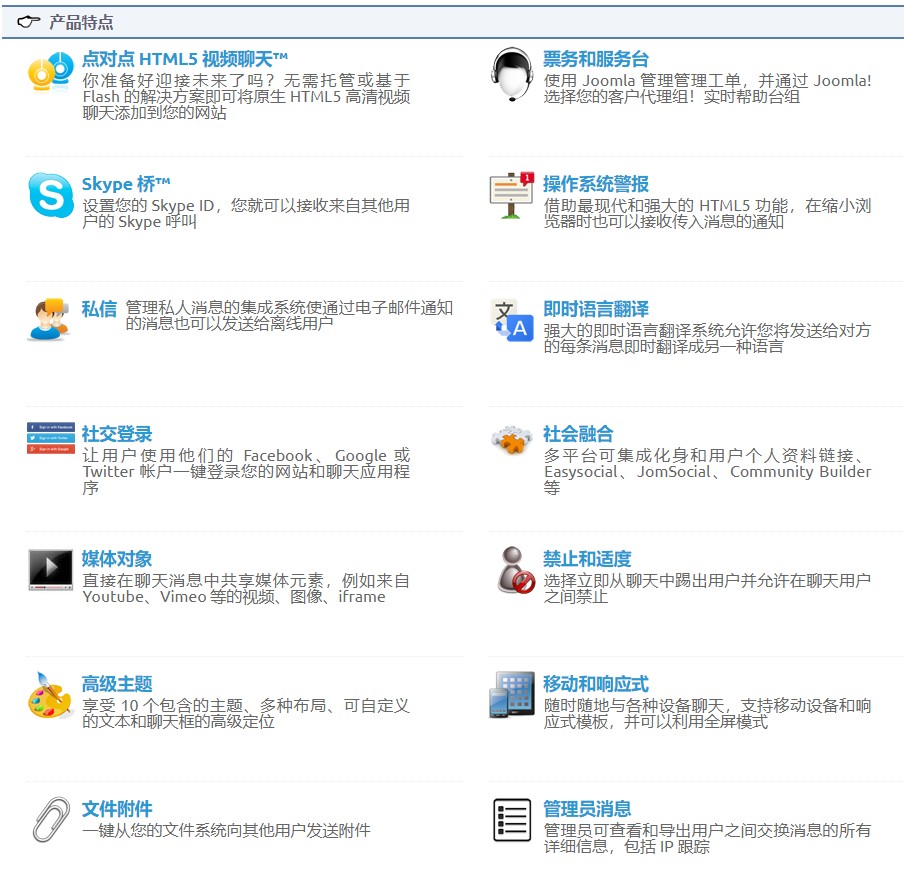Open the 社会融合 heading link

click(x=578, y=434)
